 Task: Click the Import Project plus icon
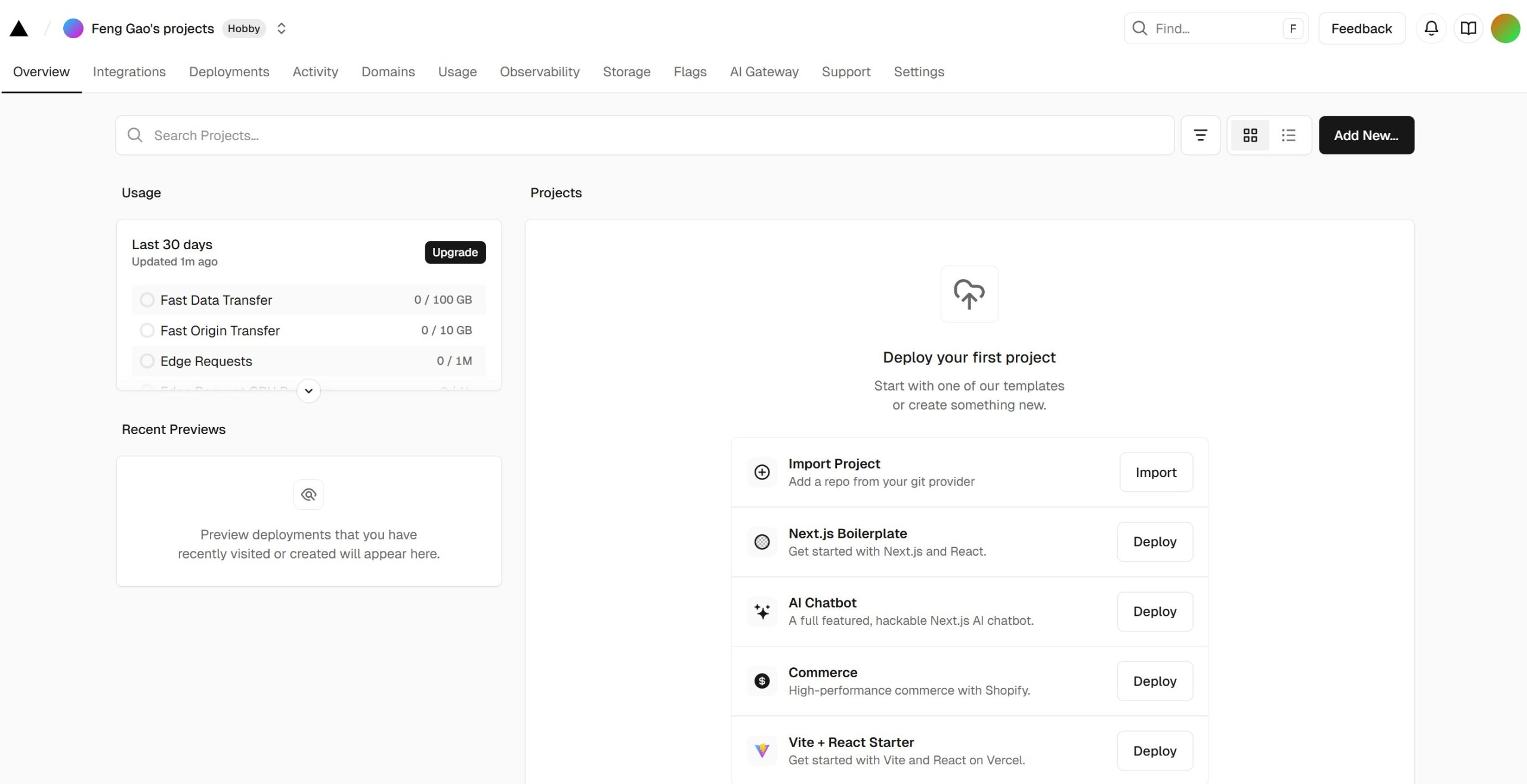coord(762,472)
